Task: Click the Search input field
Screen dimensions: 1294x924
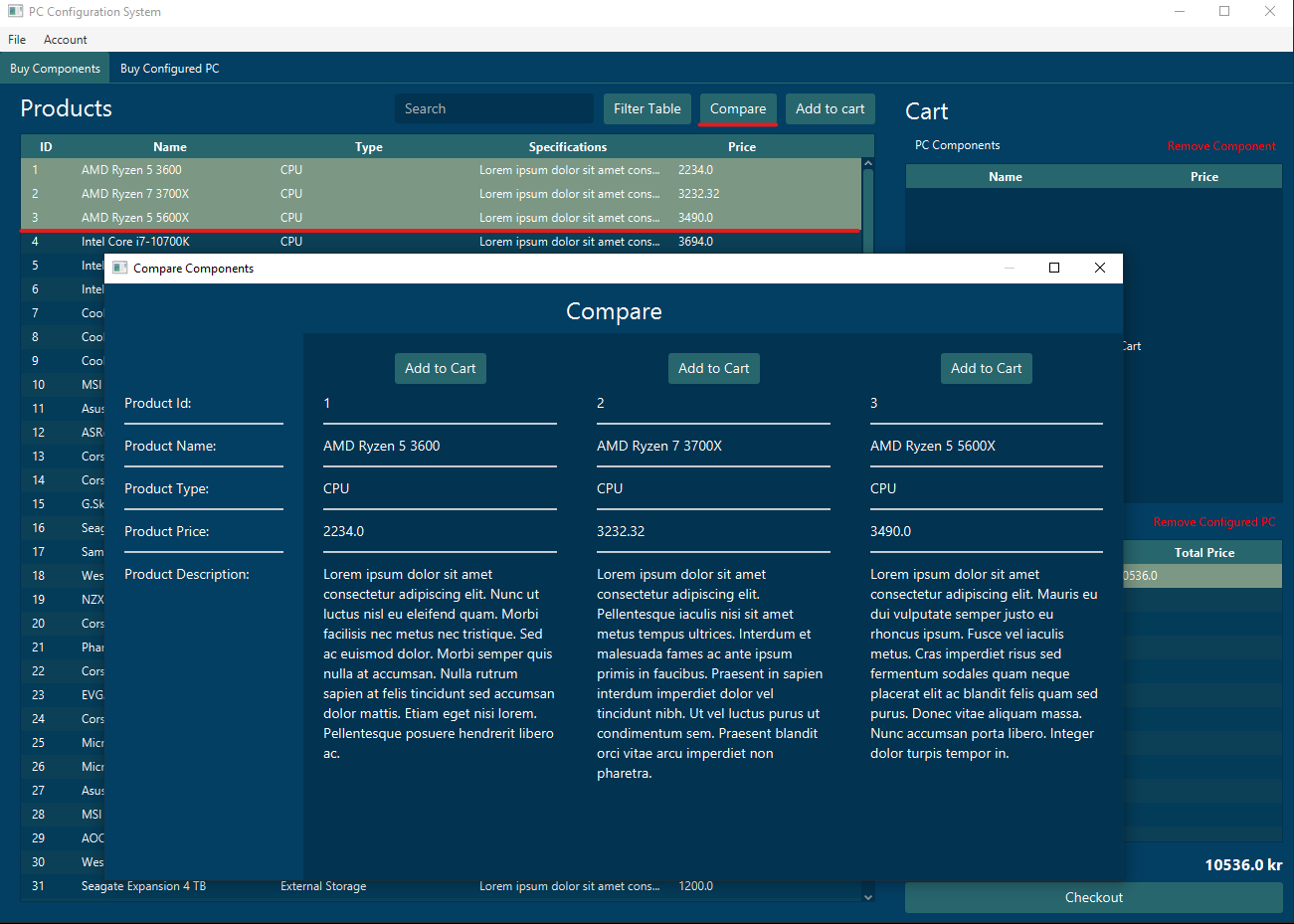Action: click(494, 109)
